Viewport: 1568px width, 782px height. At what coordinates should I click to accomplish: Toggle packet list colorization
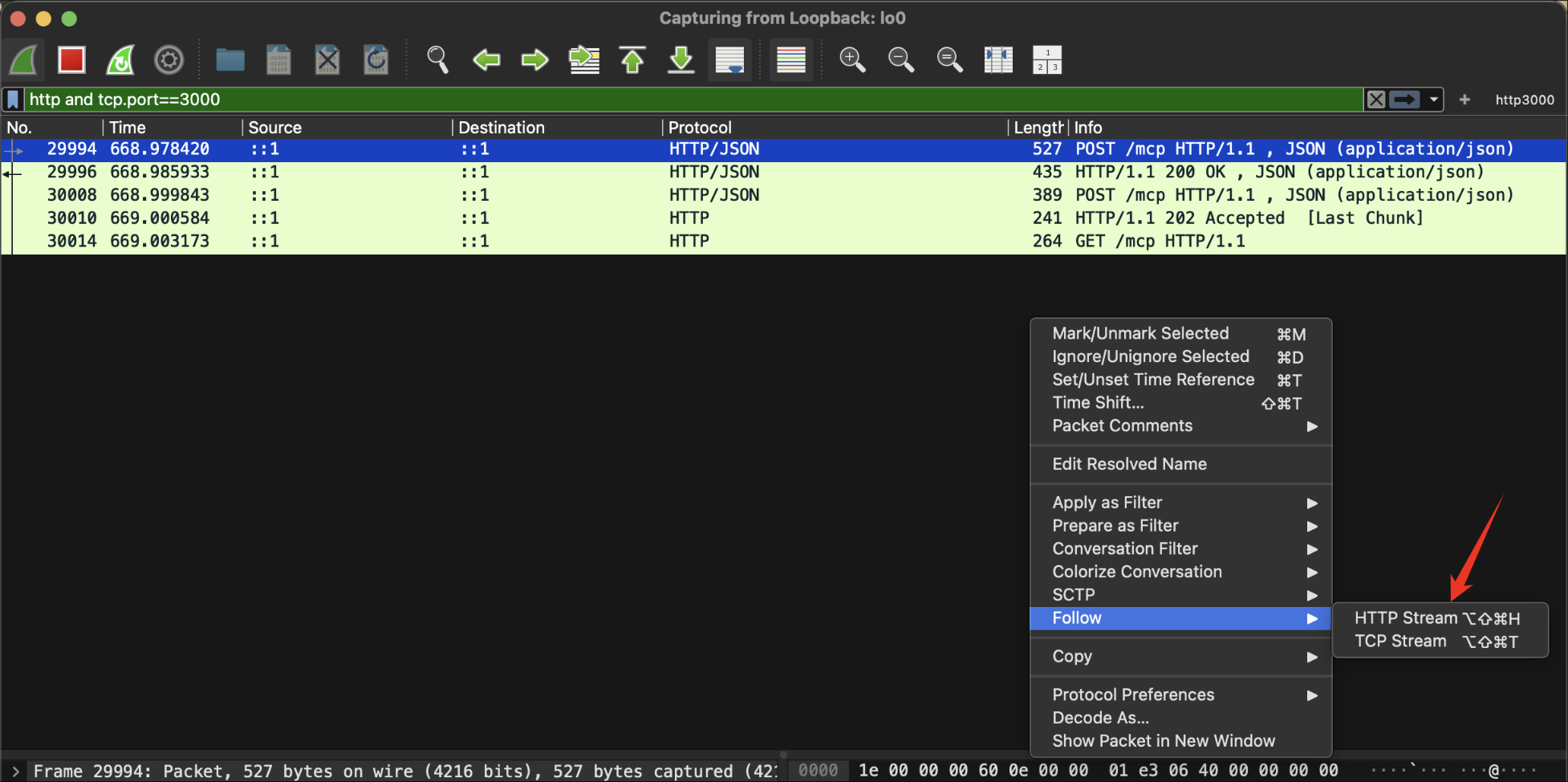point(791,59)
